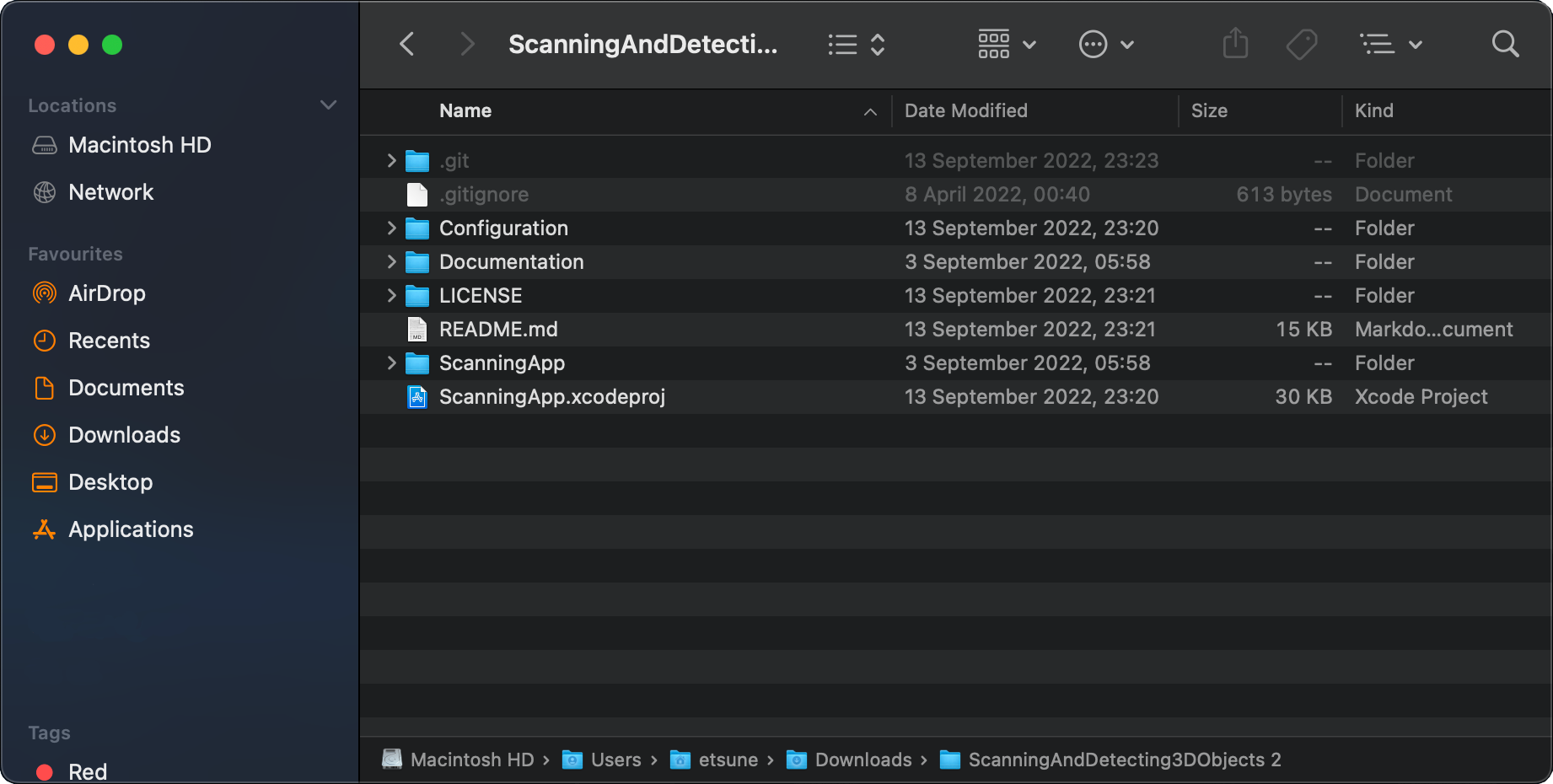1553x784 pixels.
Task: Switch view using list view selector
Action: [x=856, y=44]
